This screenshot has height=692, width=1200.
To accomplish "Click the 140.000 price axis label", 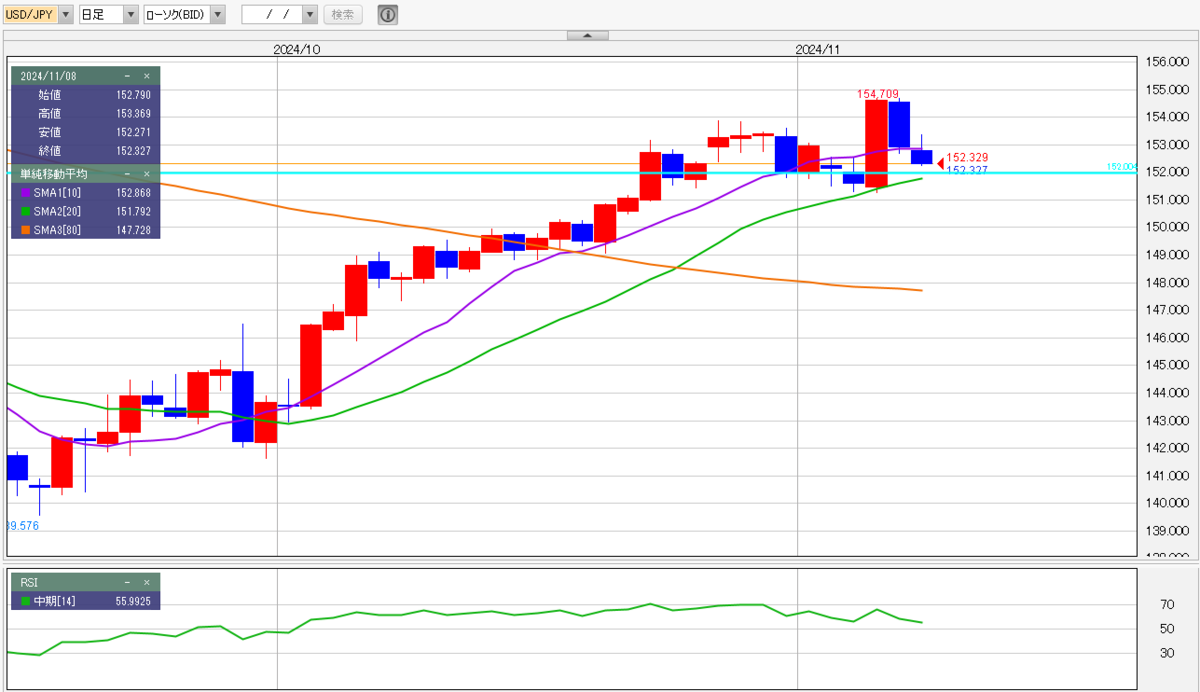I will click(x=1166, y=504).
